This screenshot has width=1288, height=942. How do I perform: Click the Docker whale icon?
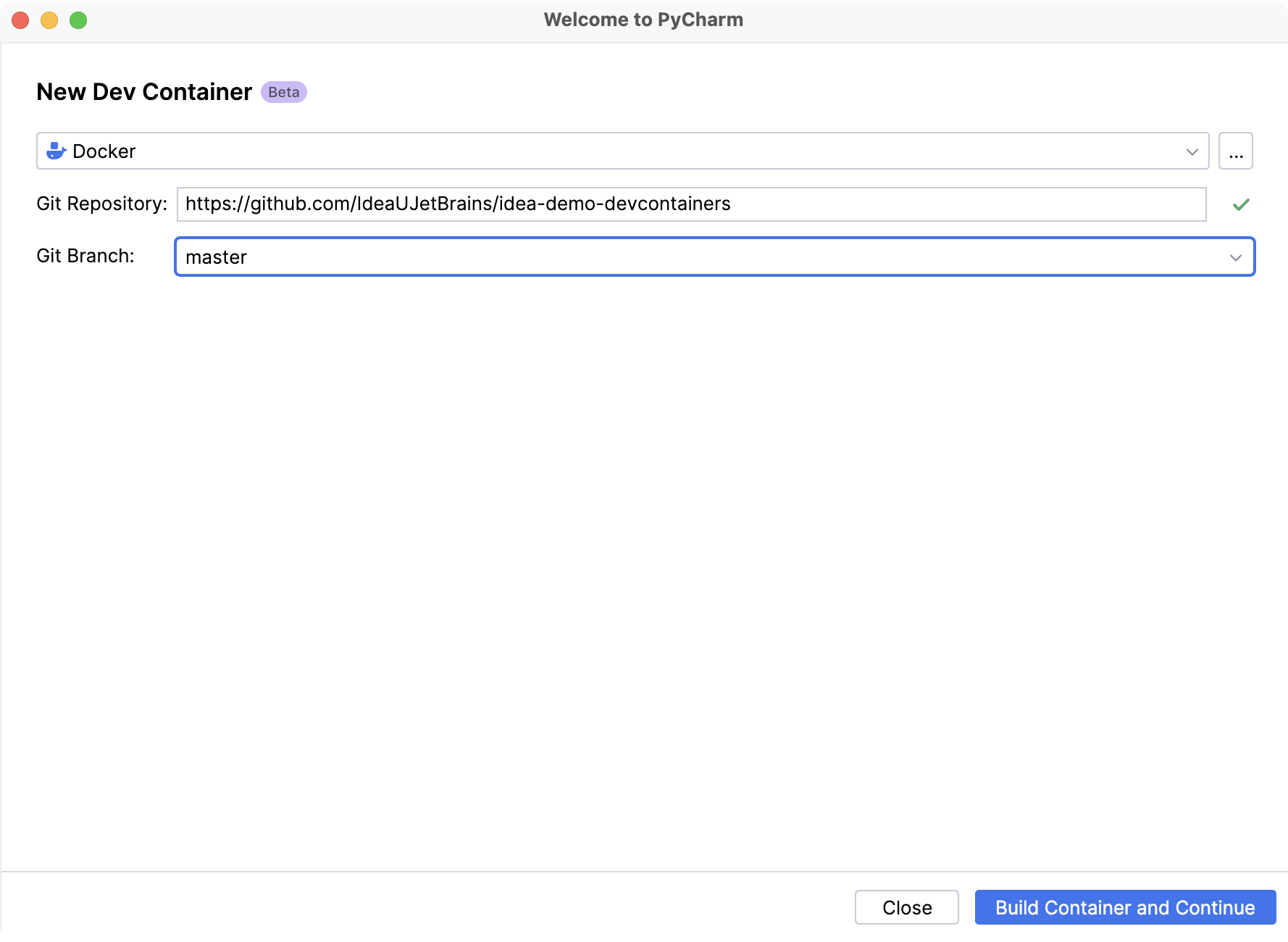point(56,151)
